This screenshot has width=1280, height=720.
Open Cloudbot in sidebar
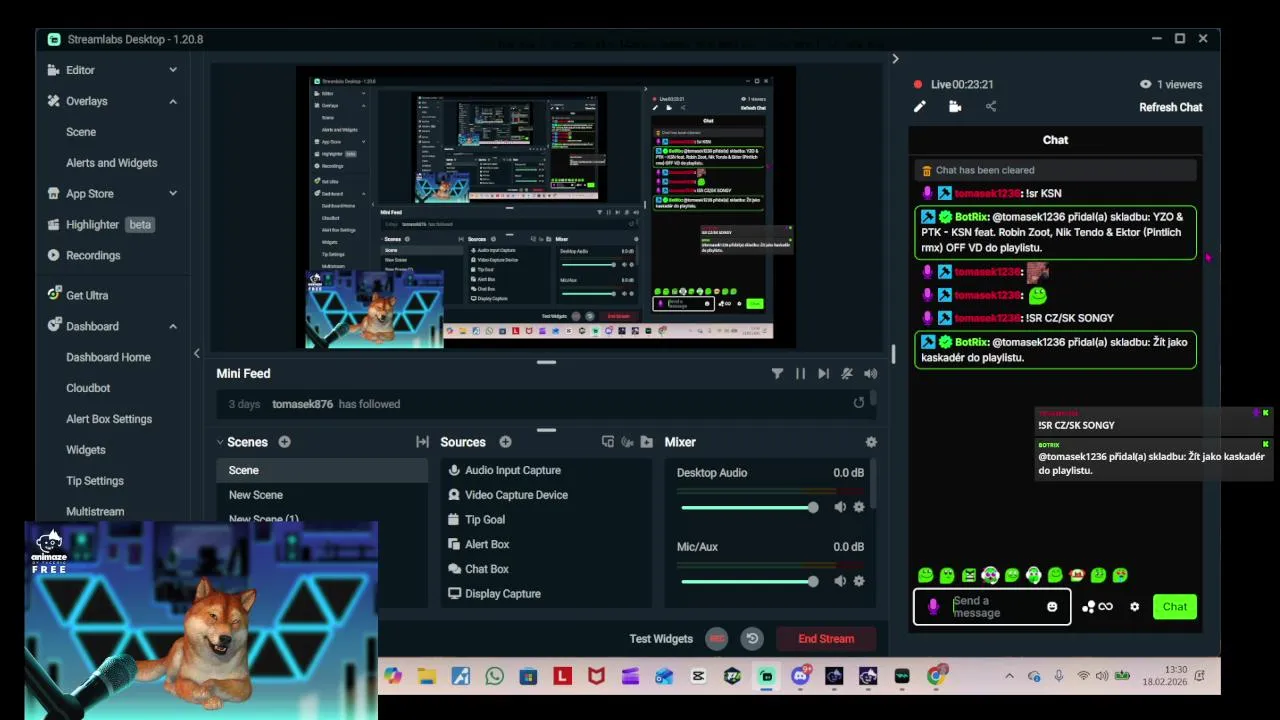(88, 388)
